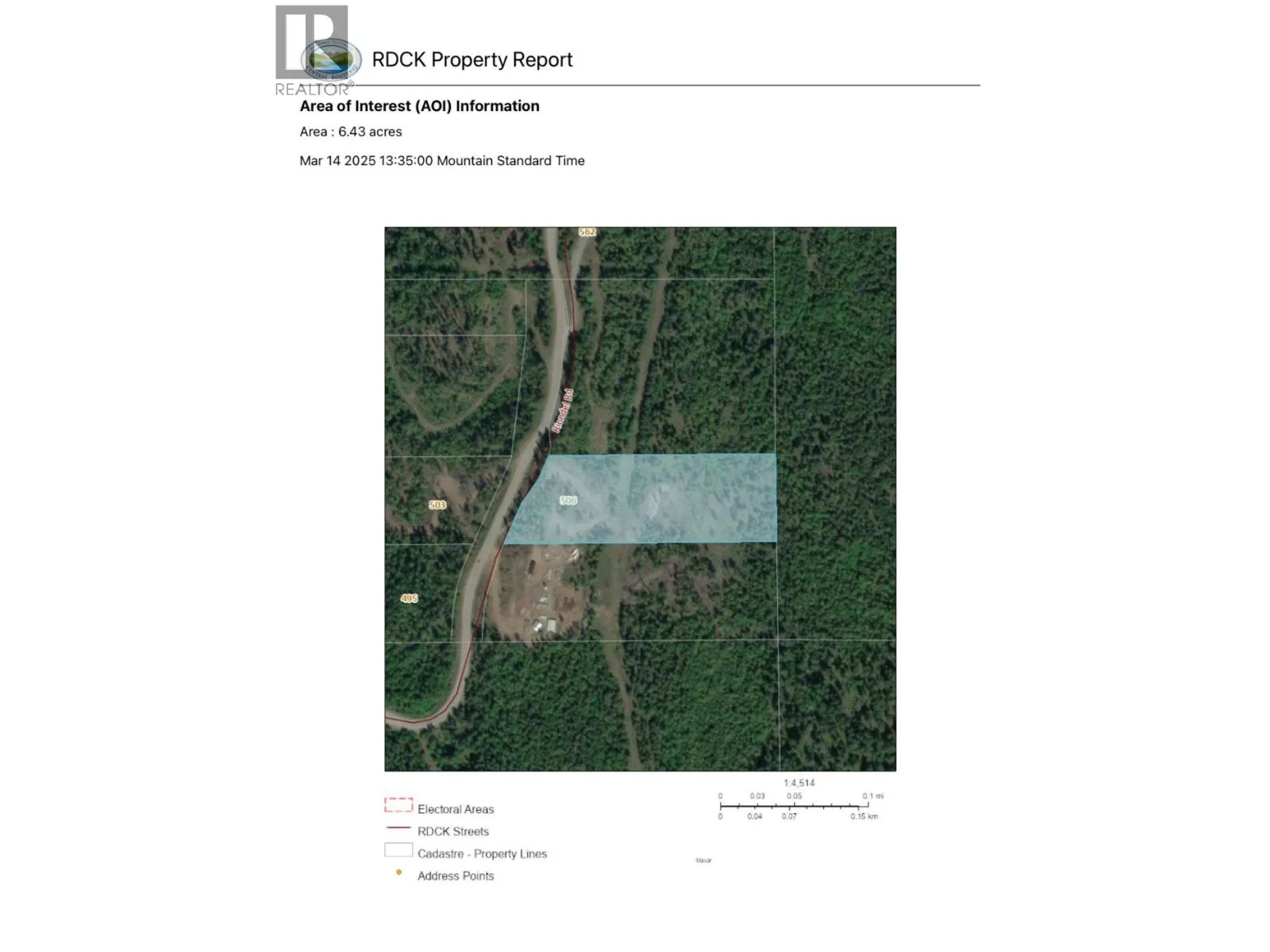Image resolution: width=1270 pixels, height=952 pixels.
Task: Click the RDCK Property Report title
Action: click(x=471, y=60)
